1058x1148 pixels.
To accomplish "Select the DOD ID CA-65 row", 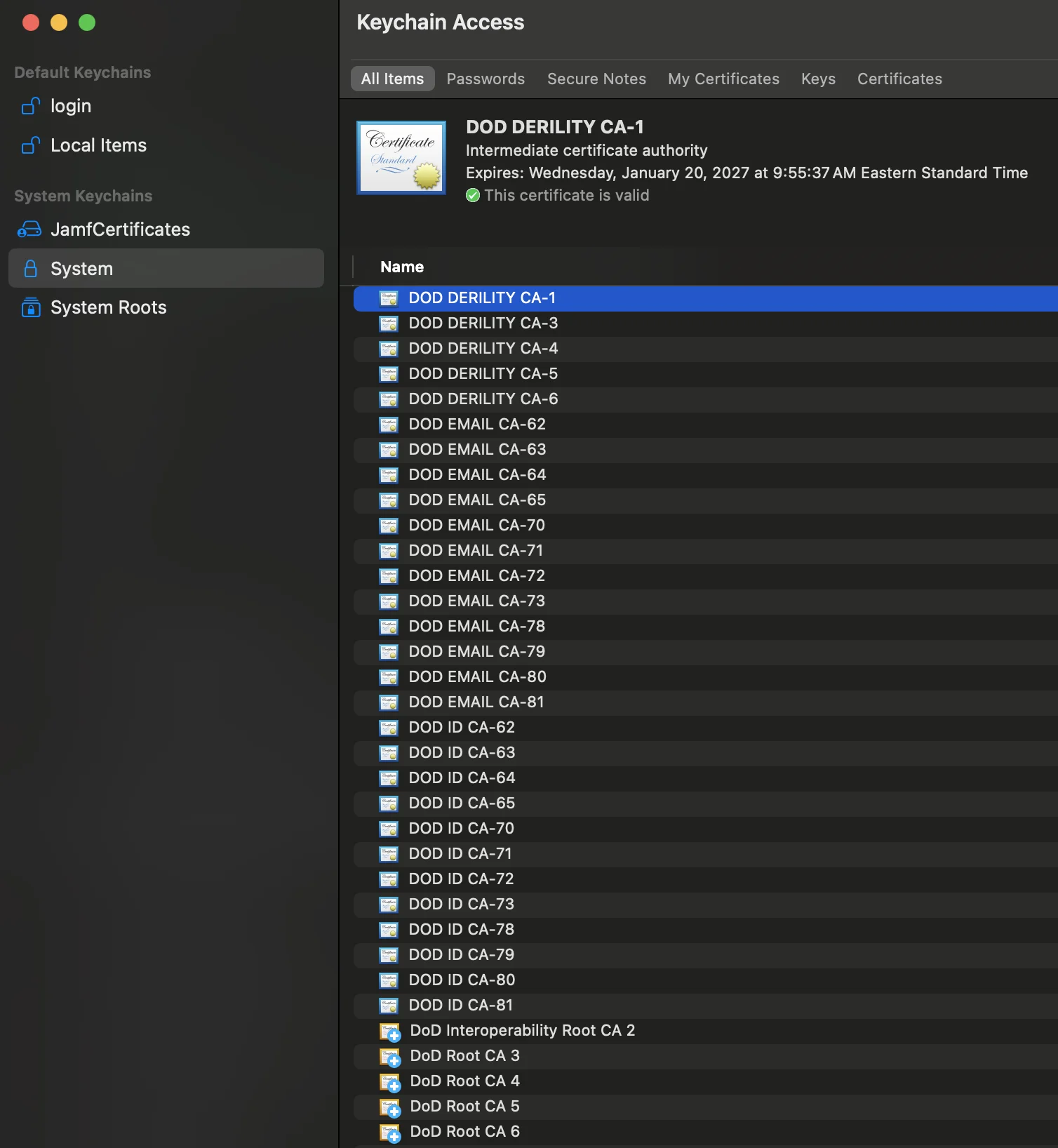I will (x=706, y=803).
